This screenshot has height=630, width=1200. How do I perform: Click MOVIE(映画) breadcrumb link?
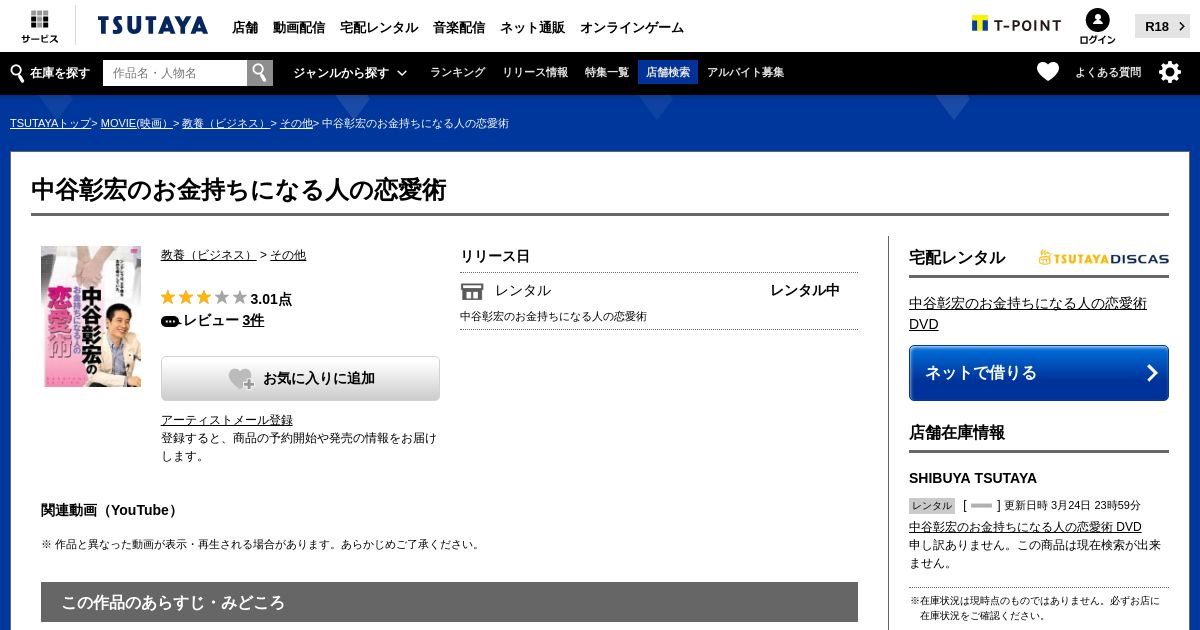pos(137,123)
